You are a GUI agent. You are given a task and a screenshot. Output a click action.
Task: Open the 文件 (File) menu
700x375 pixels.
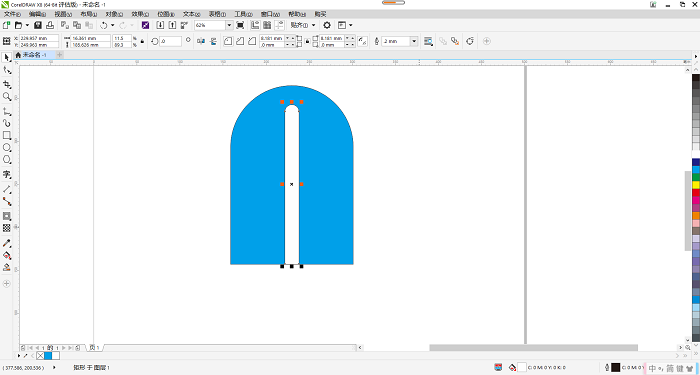tap(12, 14)
